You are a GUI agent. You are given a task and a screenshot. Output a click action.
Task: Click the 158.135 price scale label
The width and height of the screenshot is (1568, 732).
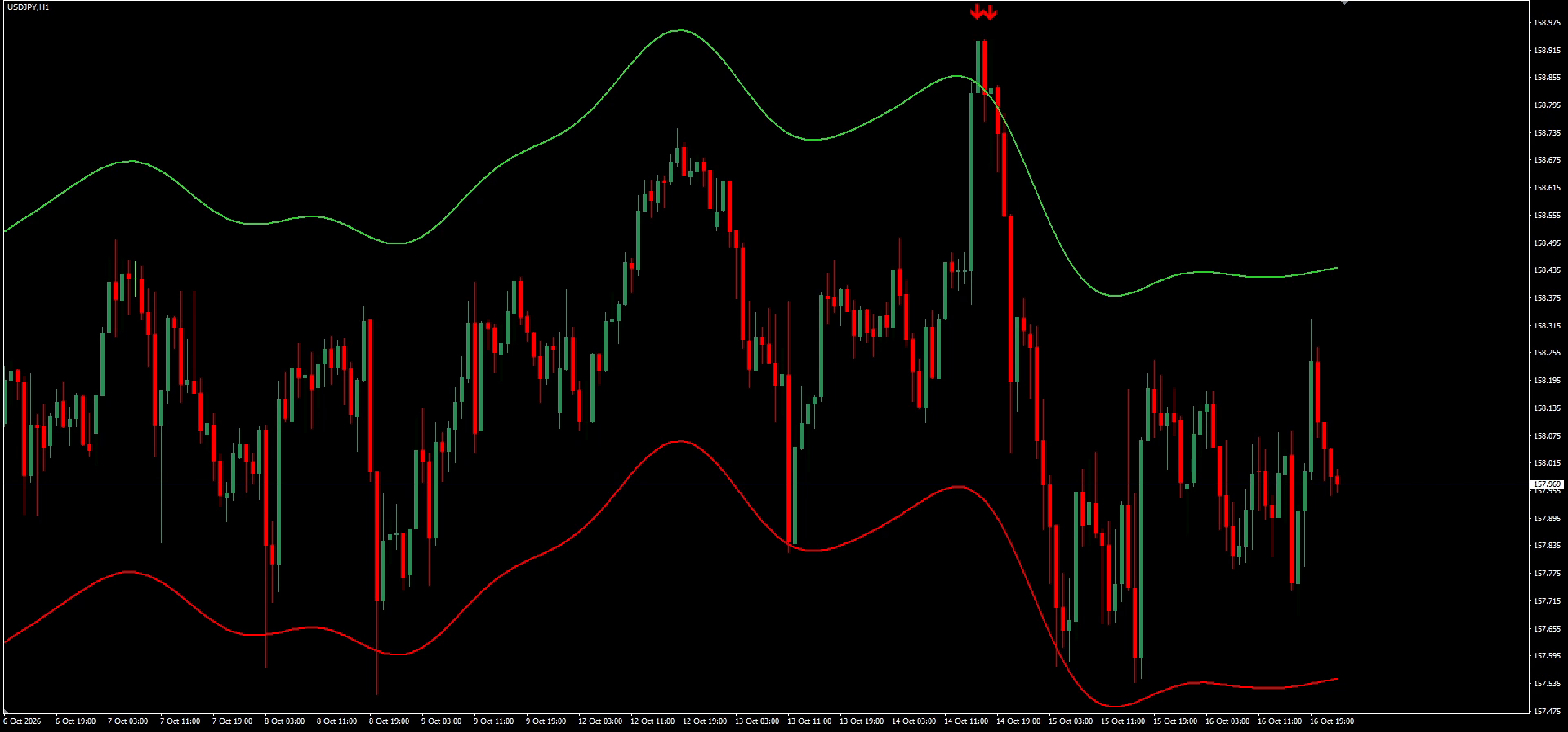click(x=1547, y=408)
